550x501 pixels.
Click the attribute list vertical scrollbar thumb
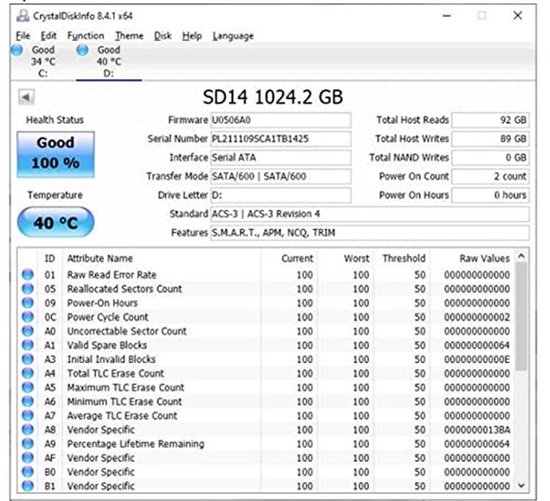click(521, 316)
